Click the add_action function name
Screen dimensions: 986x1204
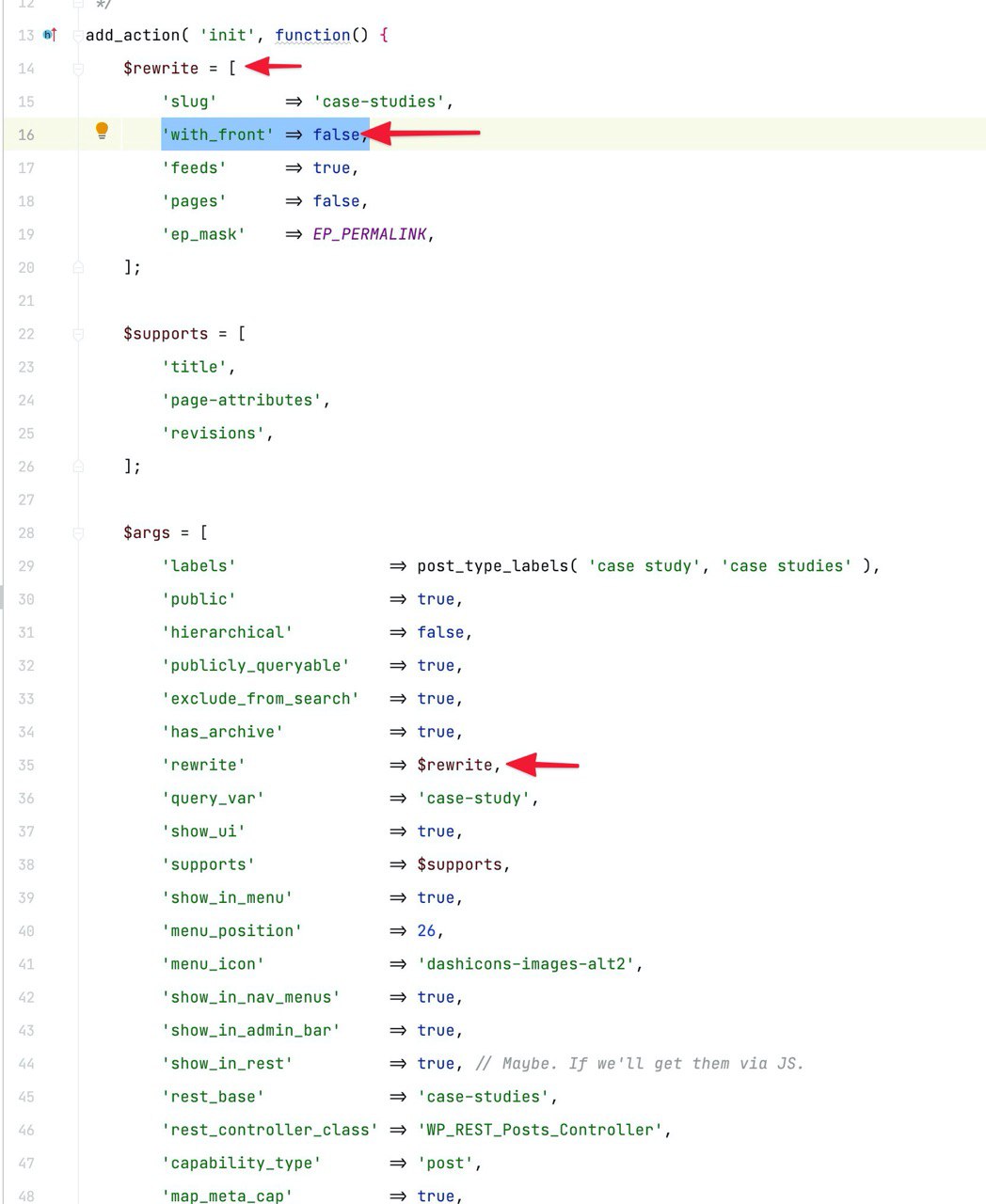point(133,36)
